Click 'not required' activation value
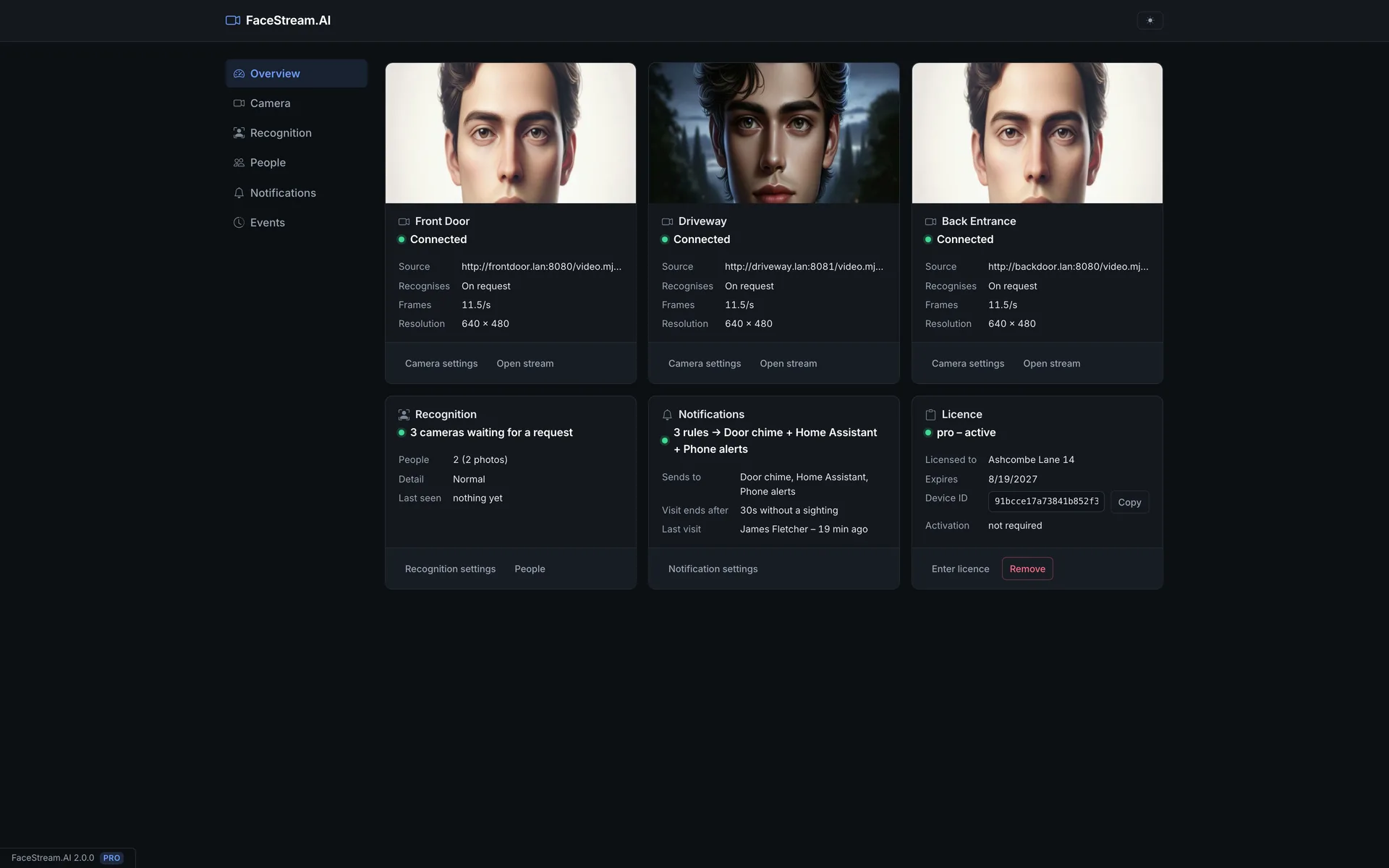The width and height of the screenshot is (1389, 868). tap(1015, 526)
